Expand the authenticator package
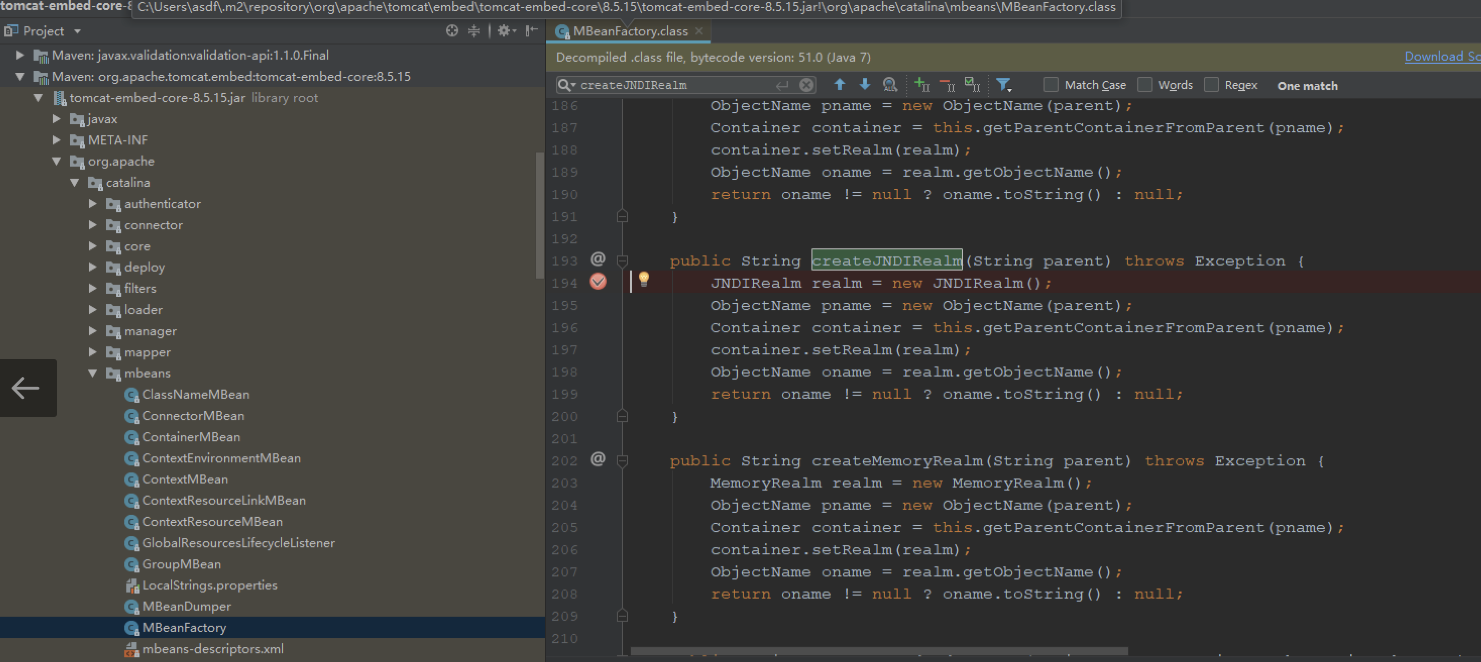Viewport: 1481px width, 662px height. (x=93, y=204)
